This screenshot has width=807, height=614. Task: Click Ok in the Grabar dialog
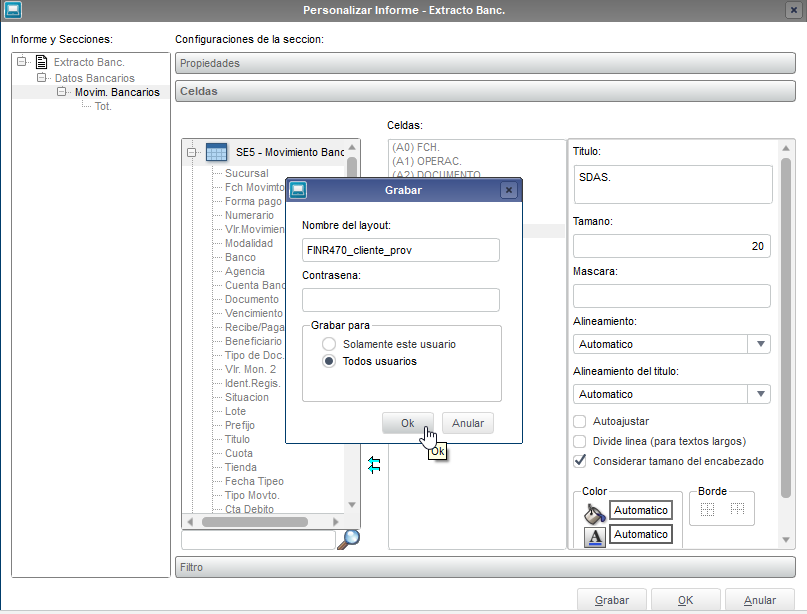coord(408,423)
